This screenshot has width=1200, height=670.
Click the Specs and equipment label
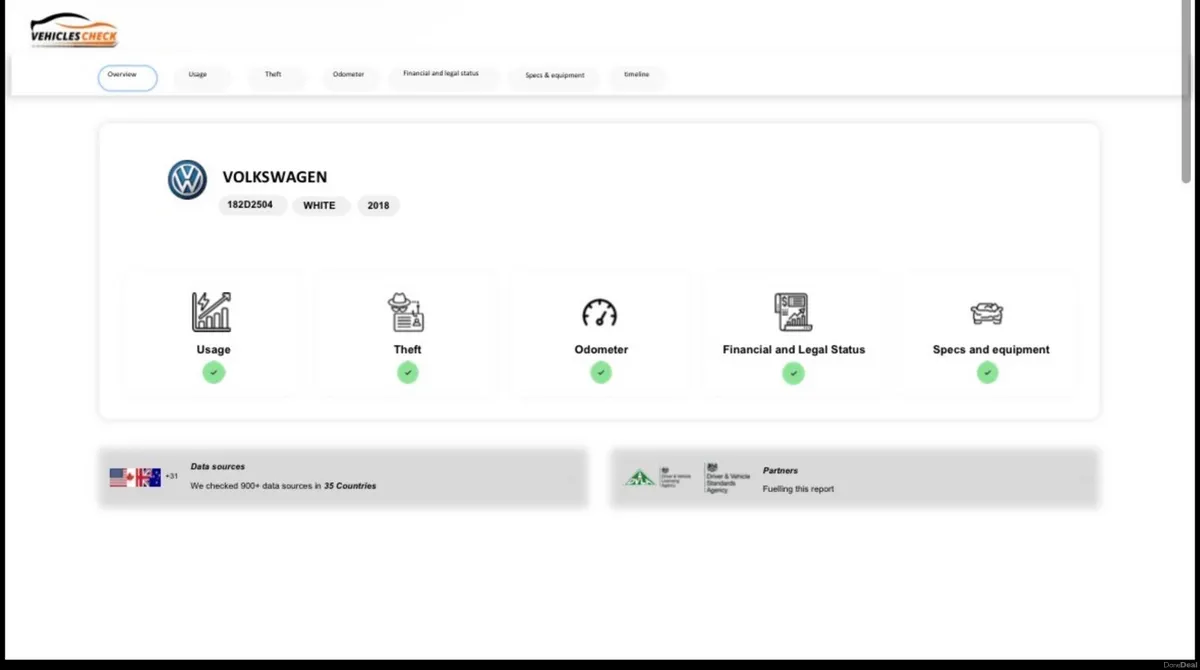[991, 350]
